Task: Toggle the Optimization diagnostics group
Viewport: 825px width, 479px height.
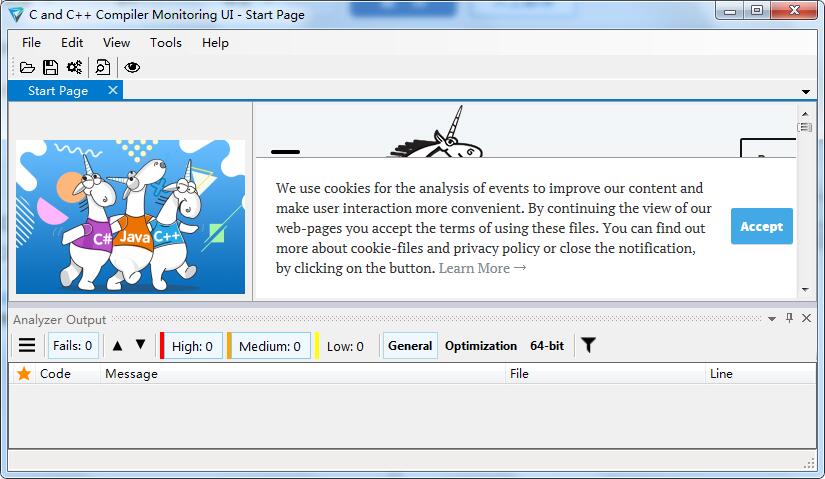Action: click(481, 346)
